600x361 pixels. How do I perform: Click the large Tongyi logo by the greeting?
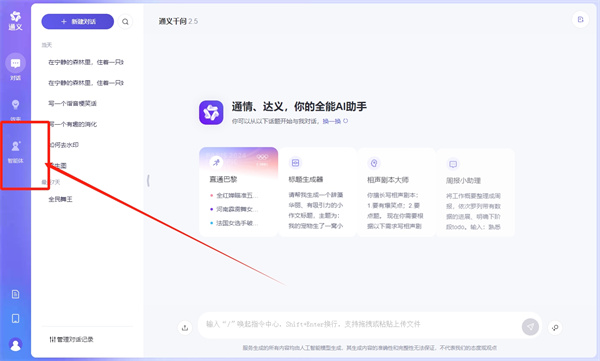(x=211, y=112)
